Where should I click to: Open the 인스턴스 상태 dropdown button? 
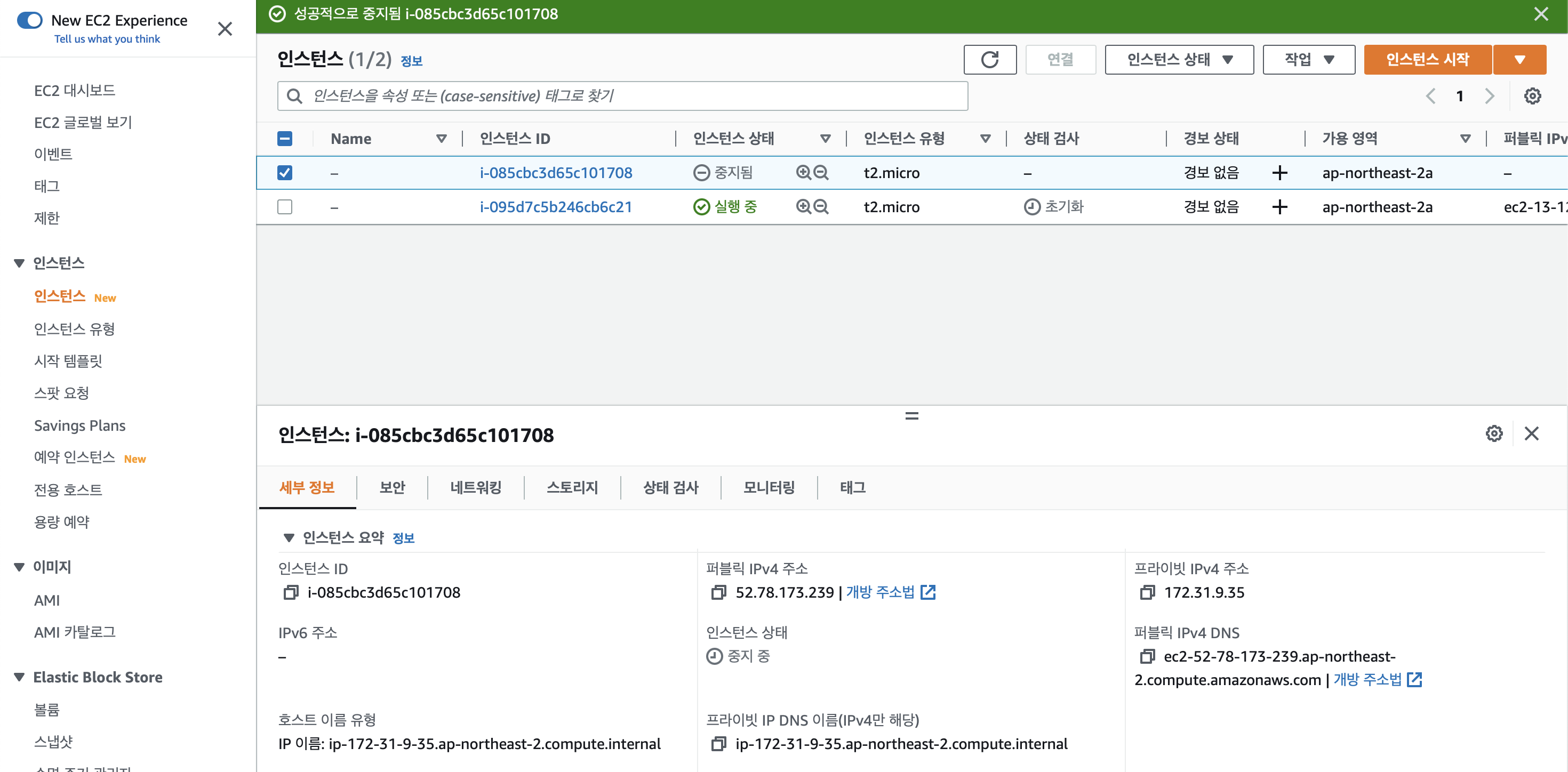click(x=1179, y=60)
